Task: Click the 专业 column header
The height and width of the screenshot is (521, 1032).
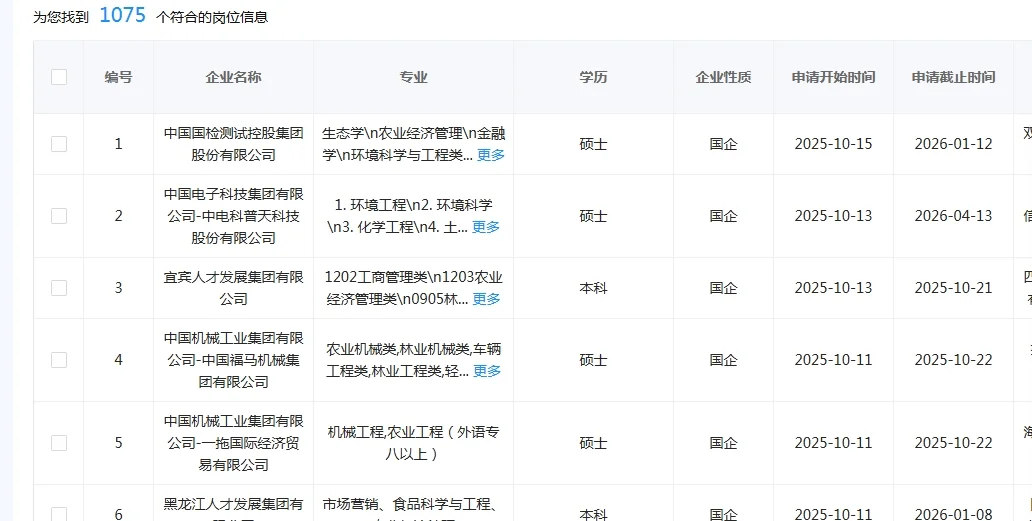Action: coord(413,77)
